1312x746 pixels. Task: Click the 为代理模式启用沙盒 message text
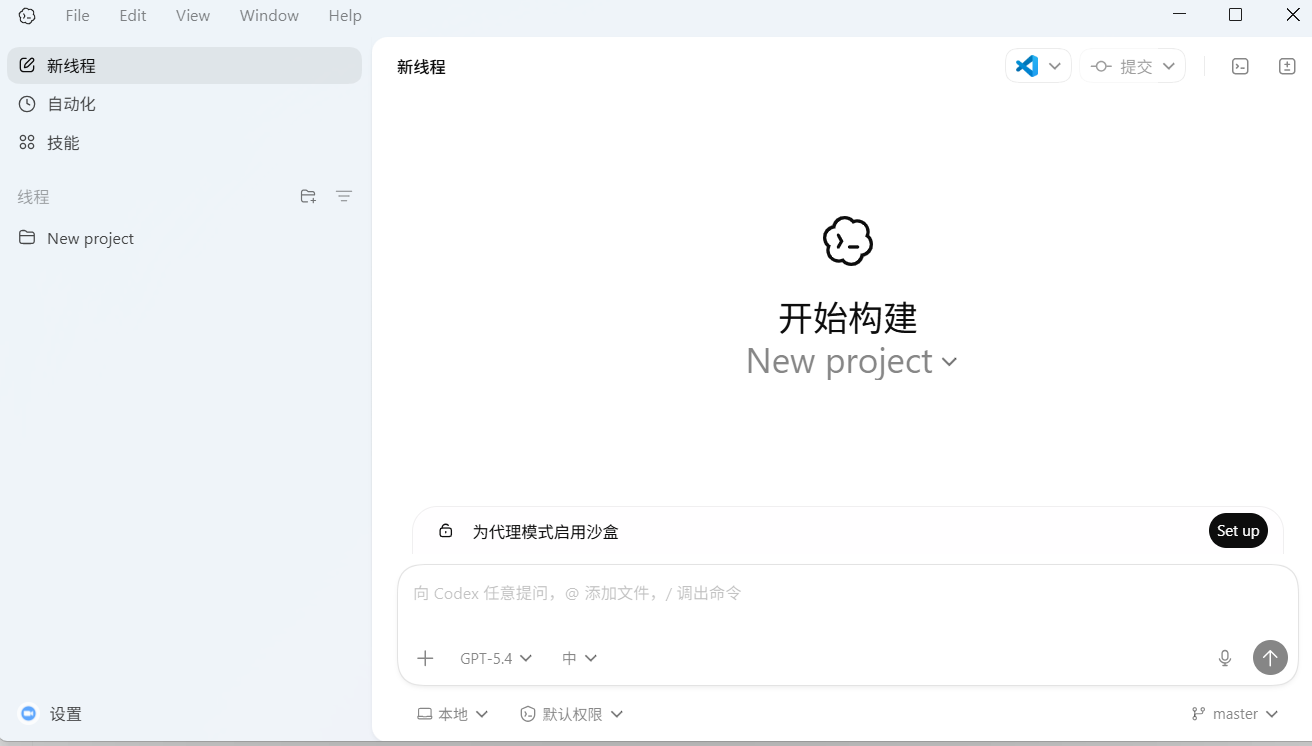(545, 532)
